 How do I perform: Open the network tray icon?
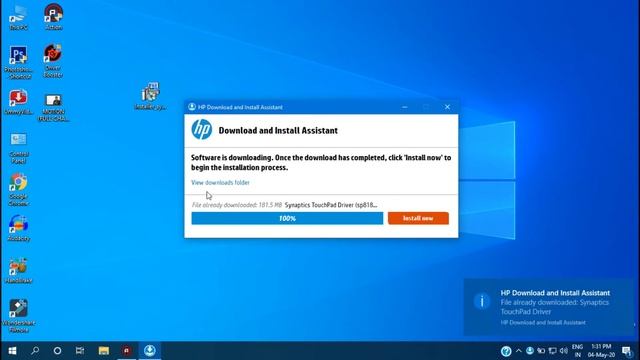point(553,351)
